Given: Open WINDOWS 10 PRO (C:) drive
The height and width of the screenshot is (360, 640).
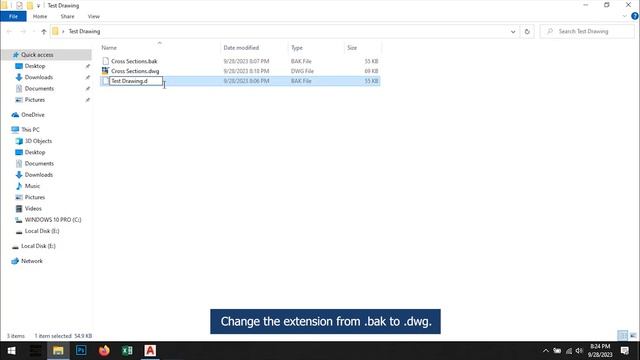Looking at the screenshot, I should pyautogui.click(x=53, y=220).
